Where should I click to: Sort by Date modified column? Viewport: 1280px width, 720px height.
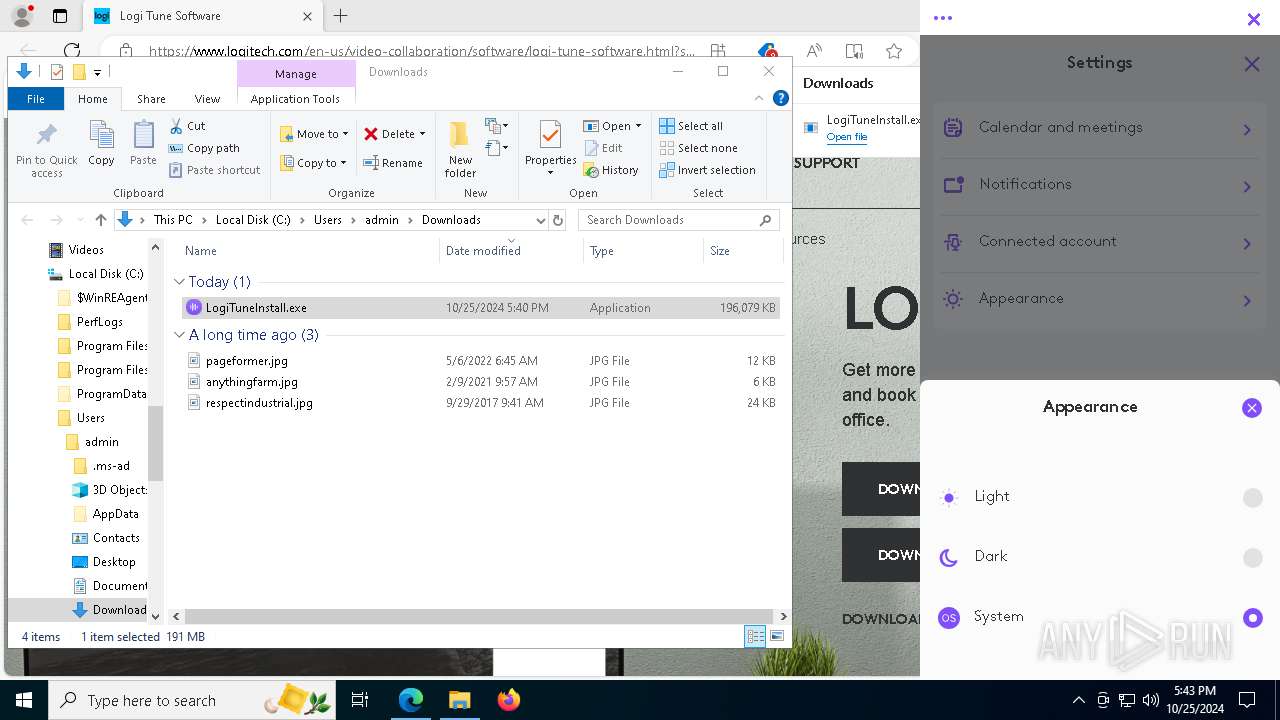click(511, 251)
